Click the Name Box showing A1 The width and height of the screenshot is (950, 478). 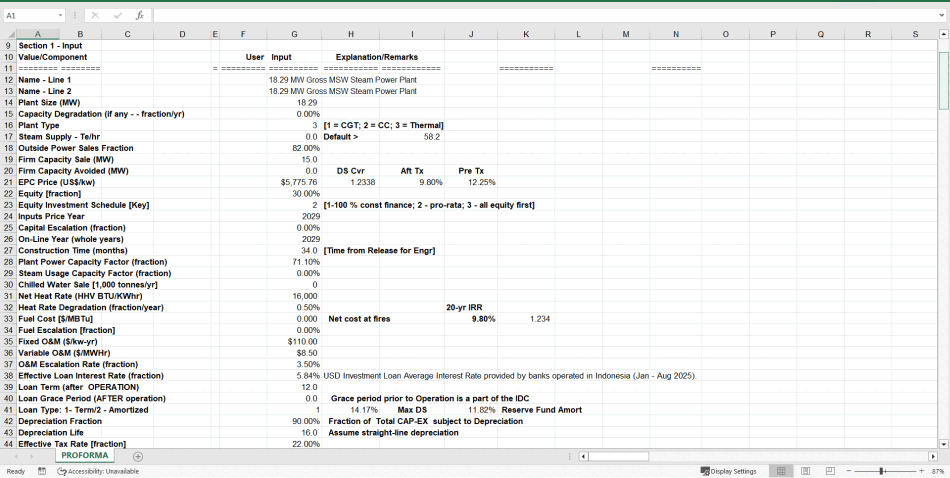30,15
